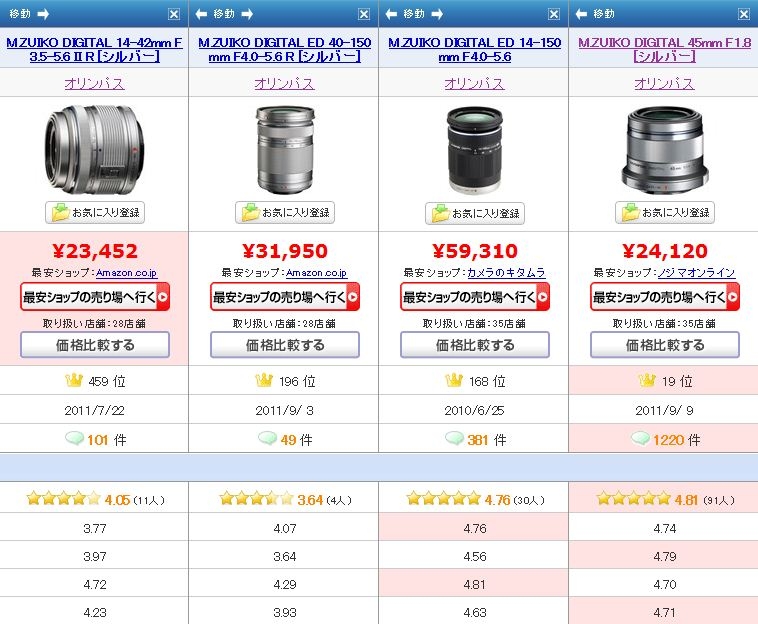View the 45mm F1.8 lens image

[665, 150]
